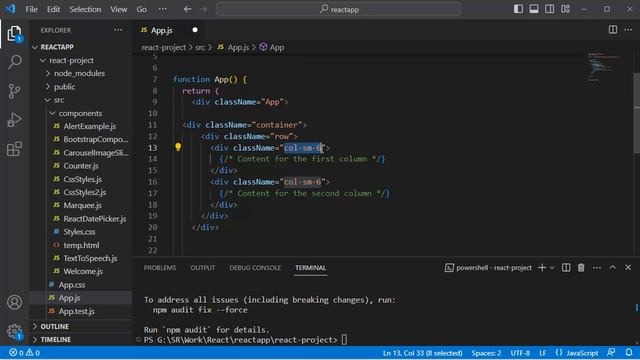Show the light bulb code actions
The width and height of the screenshot is (640, 360).
click(x=178, y=147)
